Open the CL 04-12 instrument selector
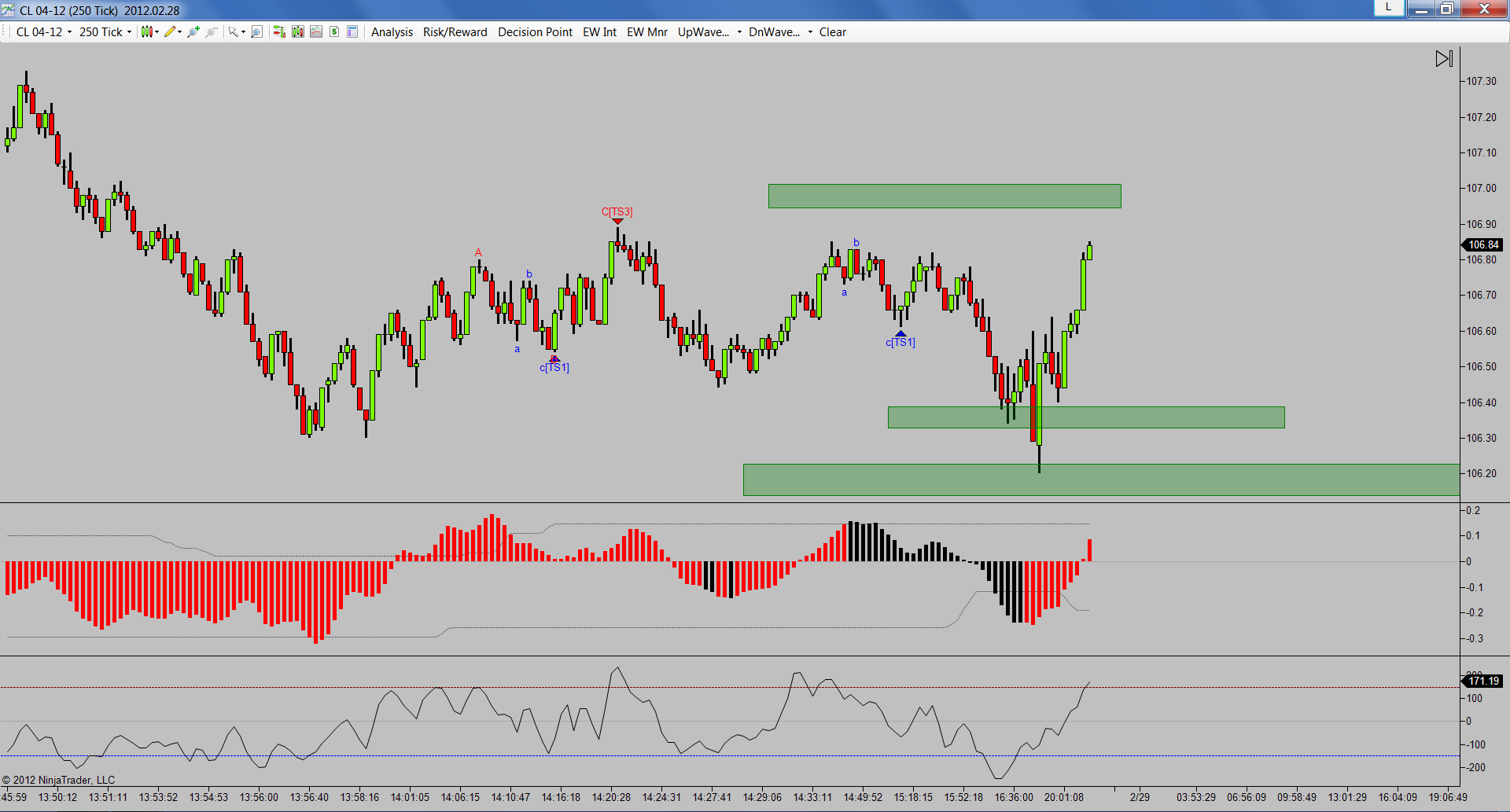 pyautogui.click(x=44, y=32)
